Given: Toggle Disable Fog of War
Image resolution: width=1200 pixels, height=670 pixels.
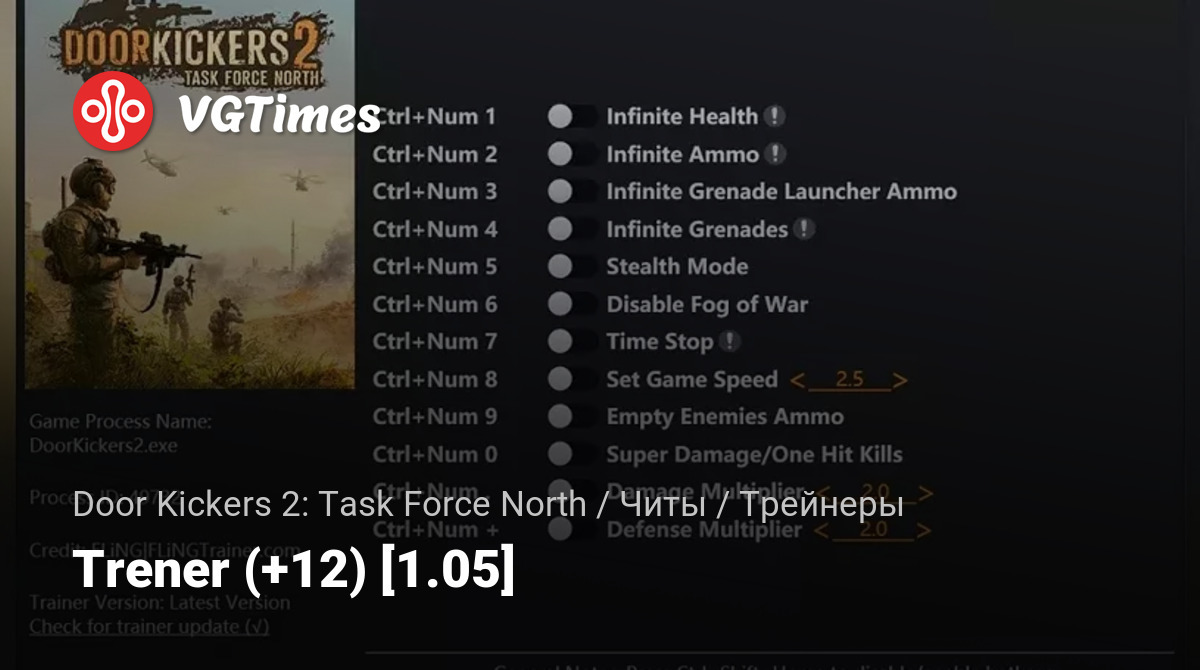Looking at the screenshot, I should click(x=571, y=304).
